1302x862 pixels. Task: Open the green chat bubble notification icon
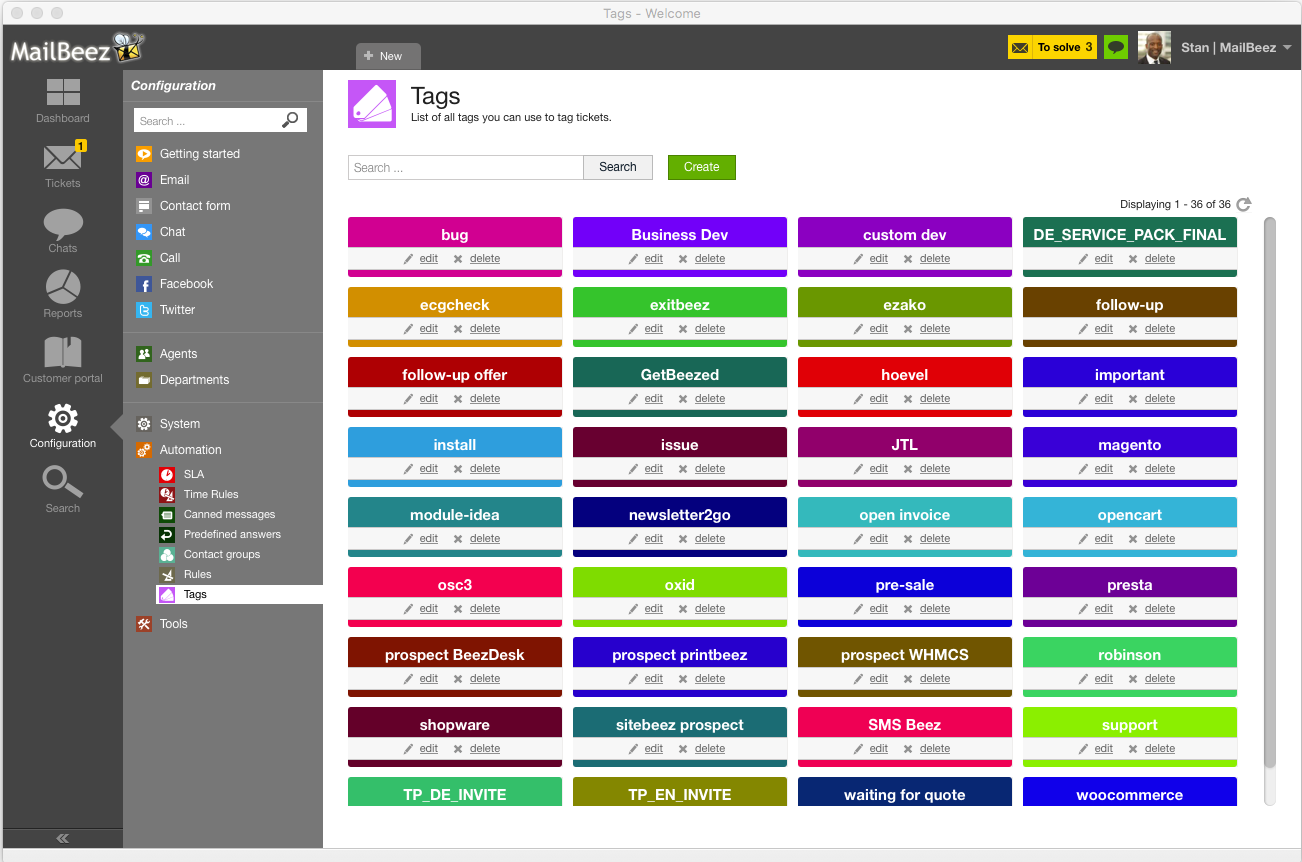point(1116,47)
